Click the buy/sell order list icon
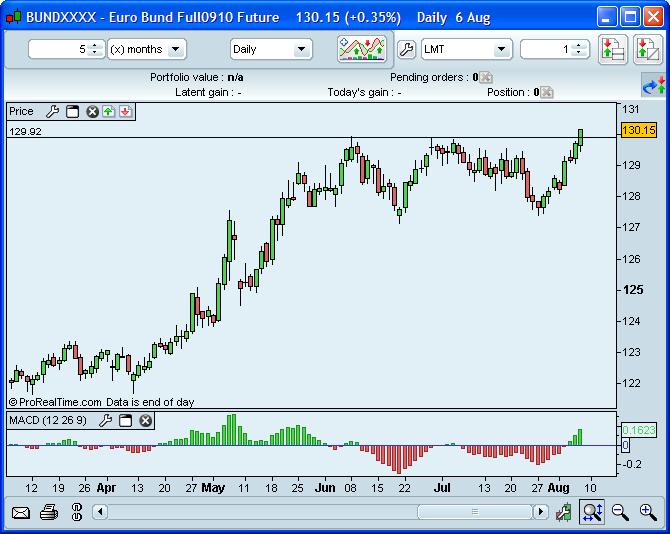 [613, 50]
